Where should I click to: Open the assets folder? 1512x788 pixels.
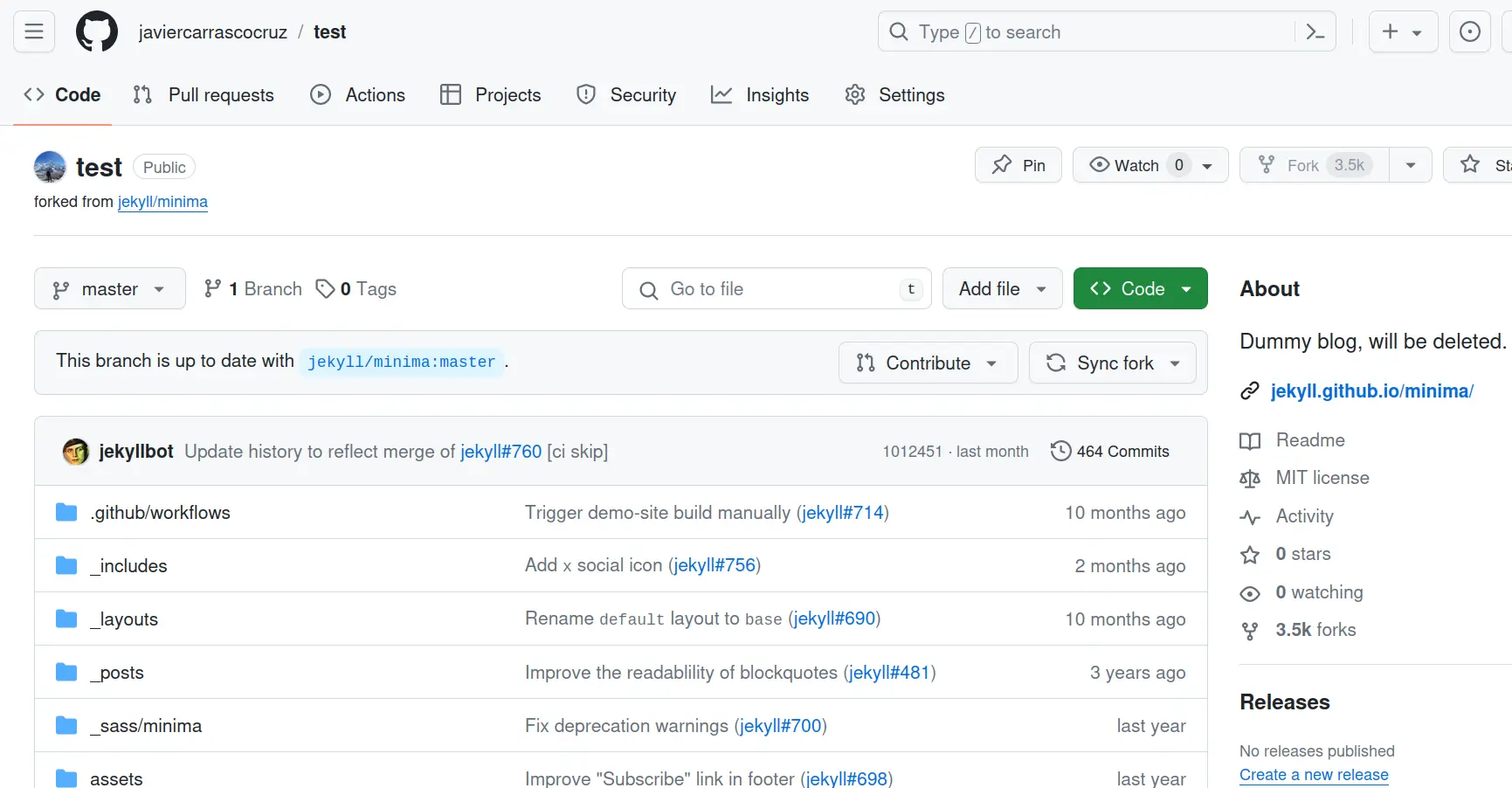(x=116, y=778)
